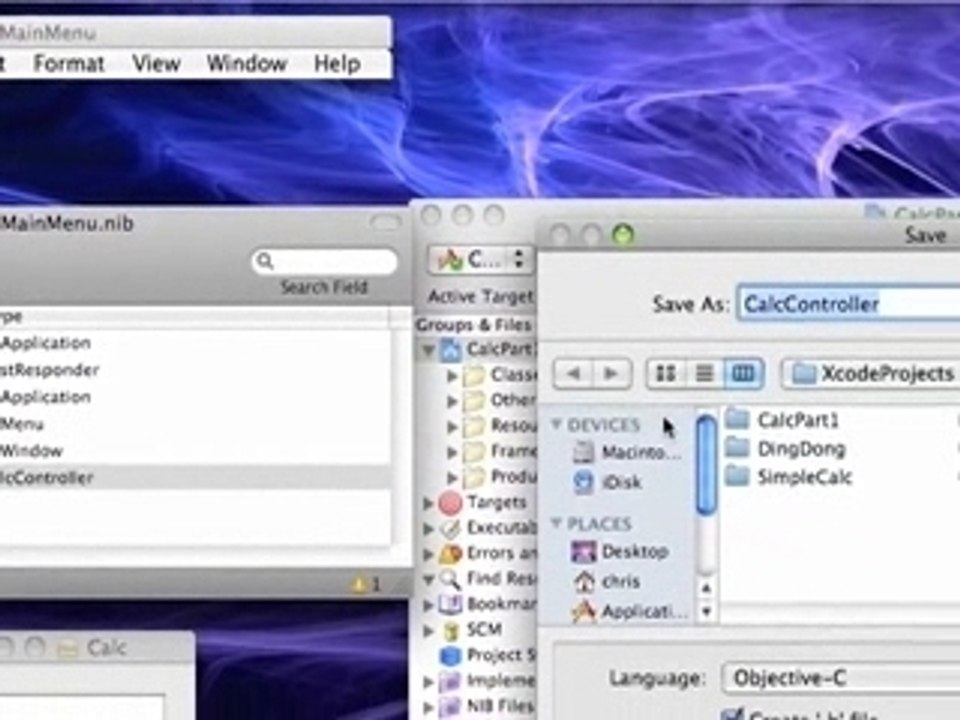Open the Format menu in MainMenu
The image size is (960, 720).
click(69, 64)
